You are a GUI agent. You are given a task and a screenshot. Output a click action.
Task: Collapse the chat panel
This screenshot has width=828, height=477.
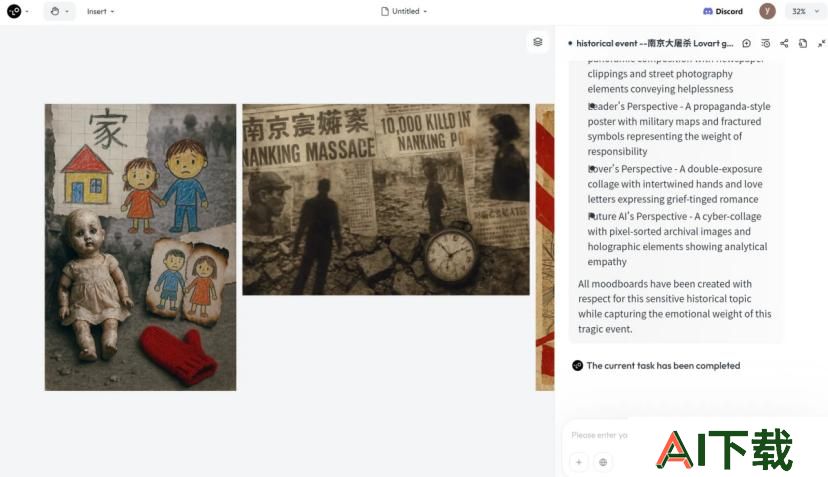(x=821, y=43)
